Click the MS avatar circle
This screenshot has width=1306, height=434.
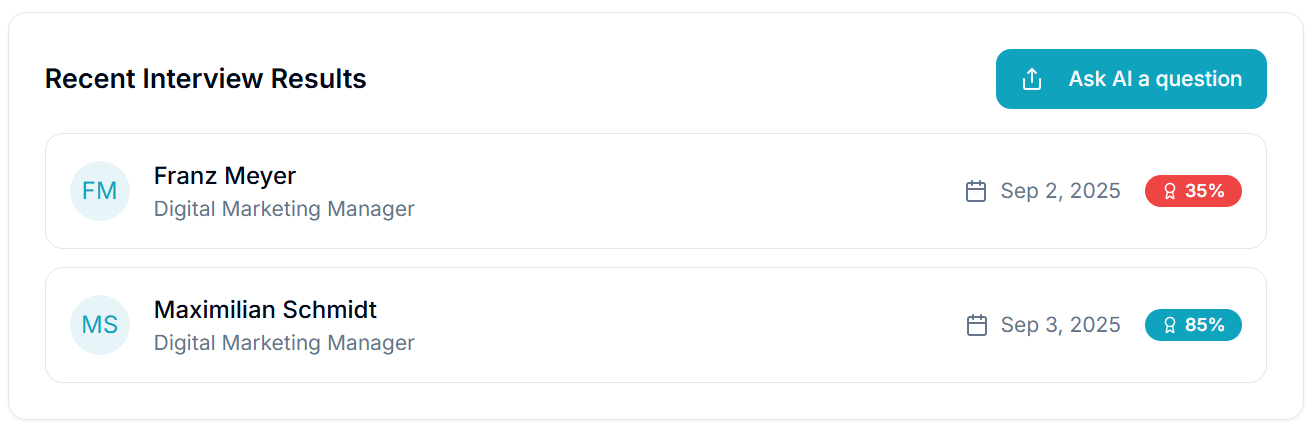coord(100,325)
